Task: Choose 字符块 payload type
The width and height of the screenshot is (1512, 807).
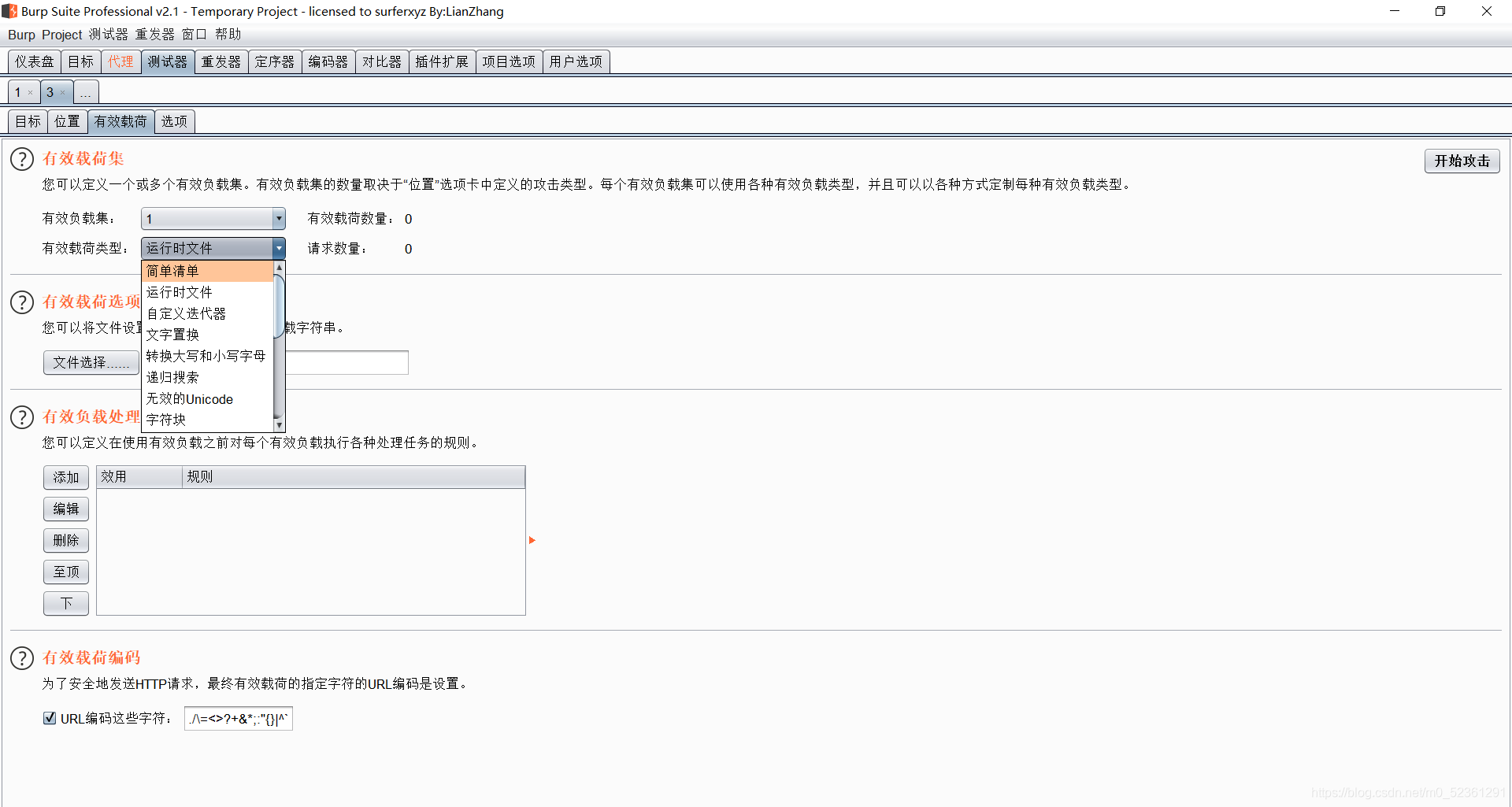Action: tap(207, 420)
